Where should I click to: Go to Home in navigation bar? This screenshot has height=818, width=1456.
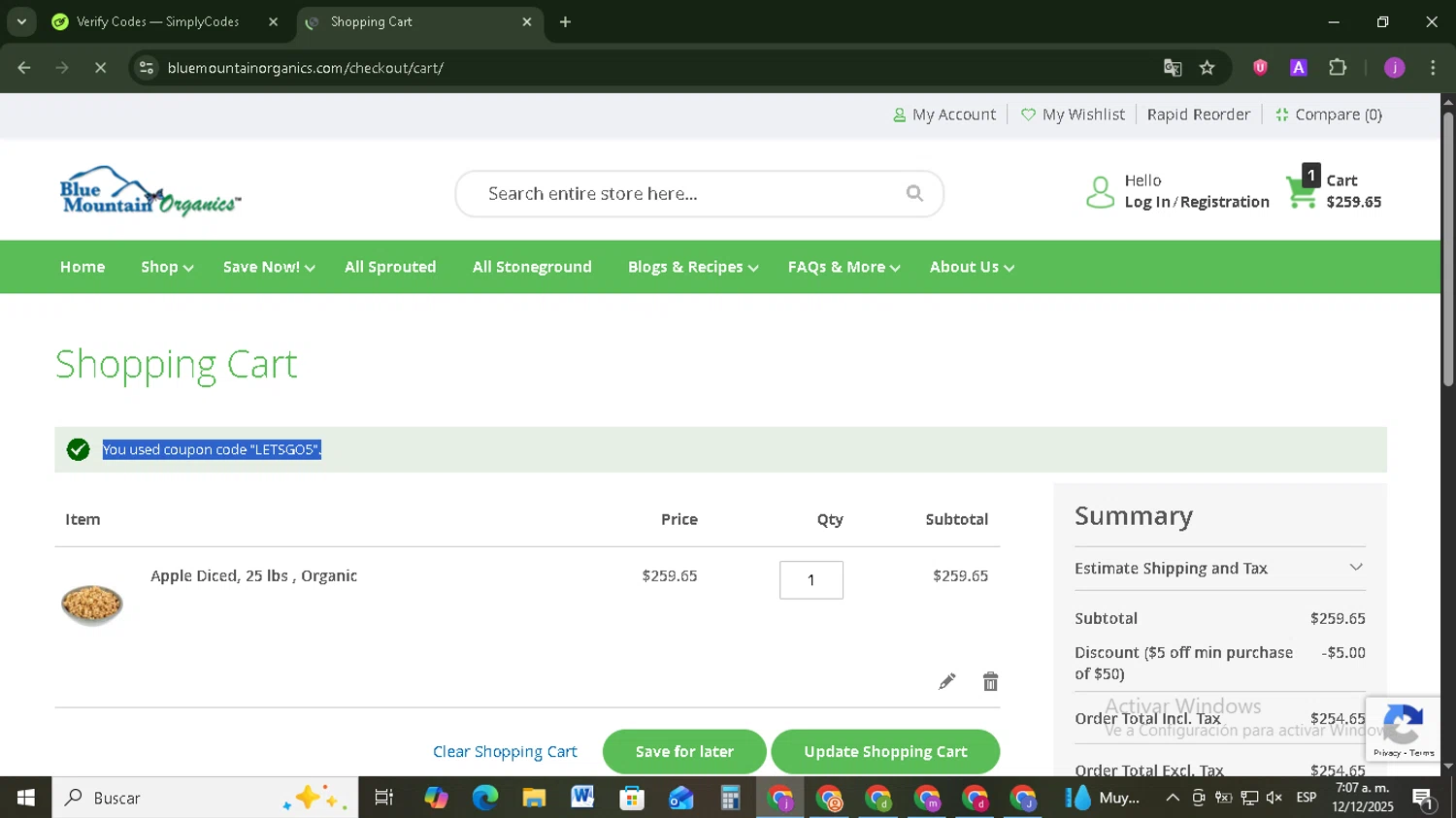click(x=83, y=267)
